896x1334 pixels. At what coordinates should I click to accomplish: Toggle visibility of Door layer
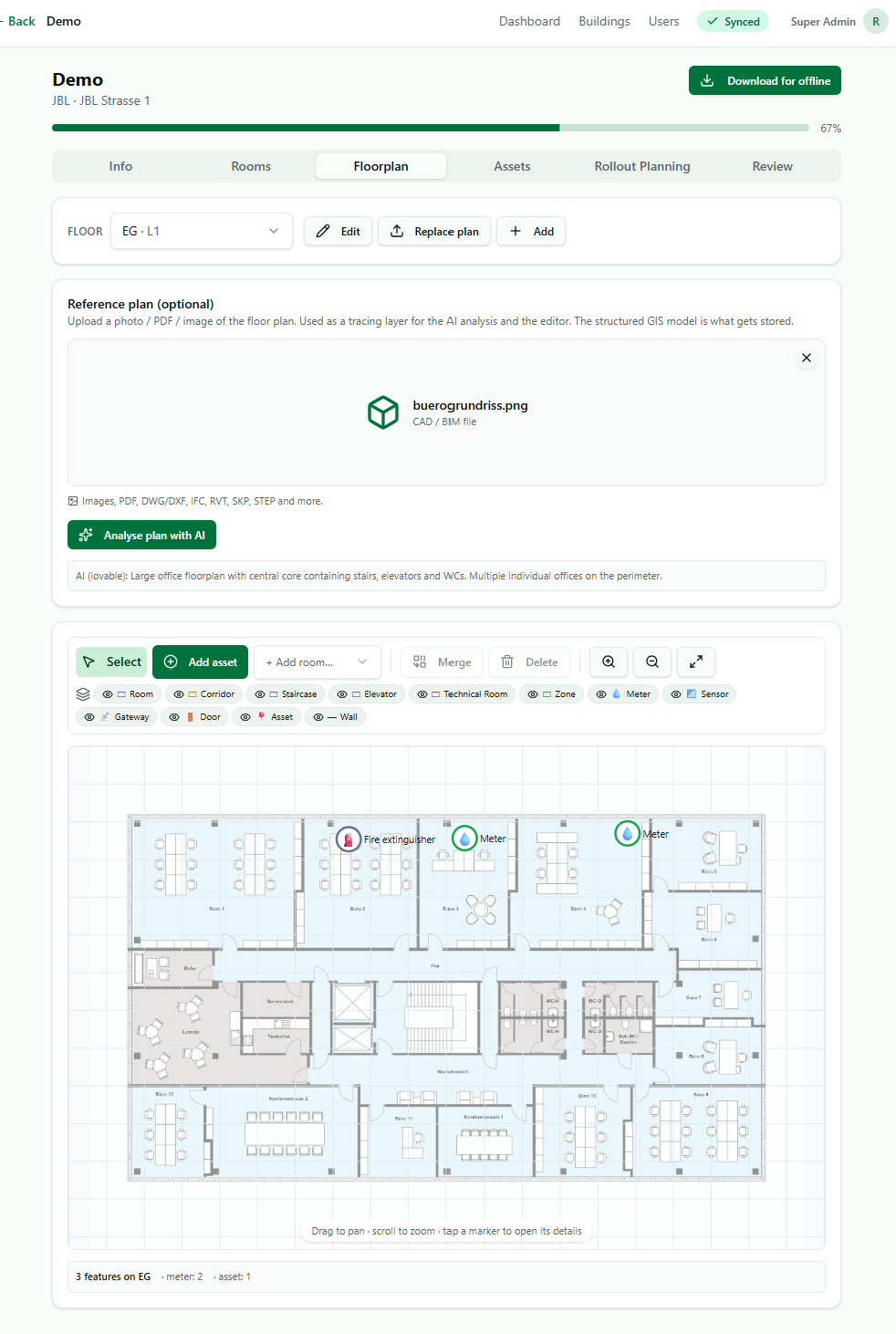[195, 716]
